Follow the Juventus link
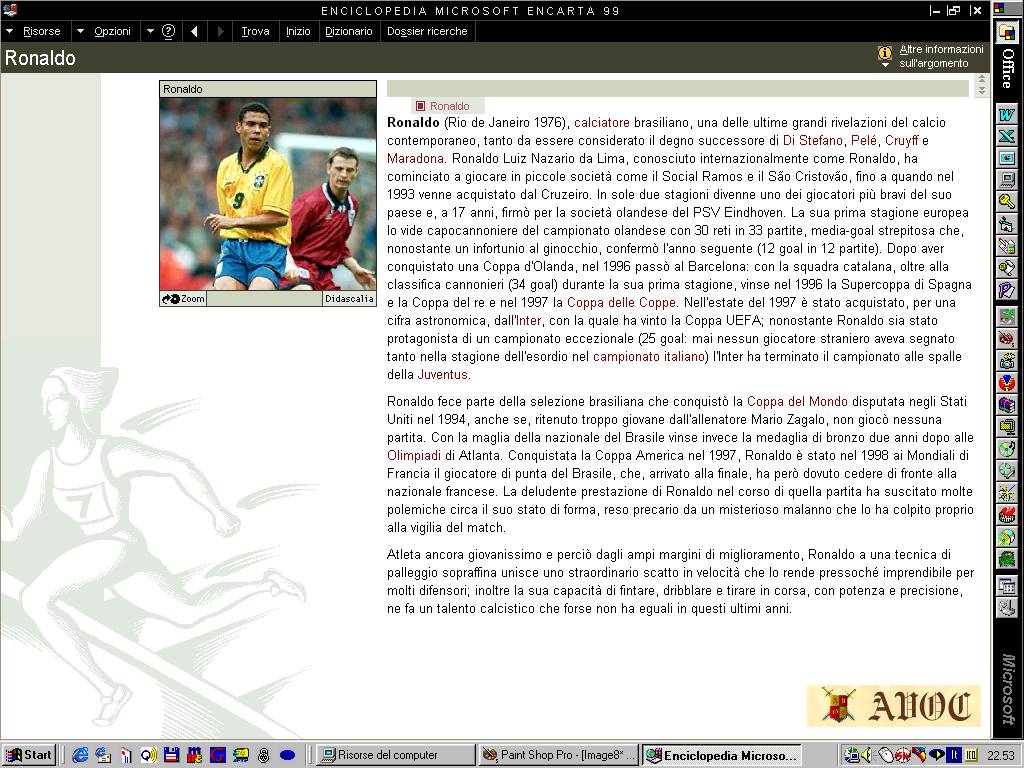This screenshot has width=1024, height=768. click(x=443, y=375)
